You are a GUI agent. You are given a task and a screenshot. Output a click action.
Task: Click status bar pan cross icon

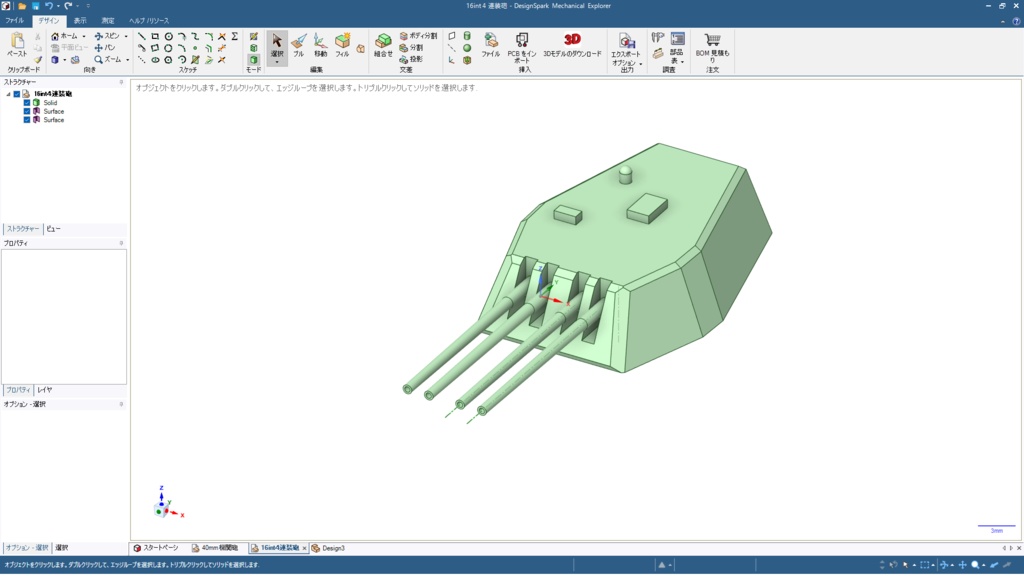point(962,565)
